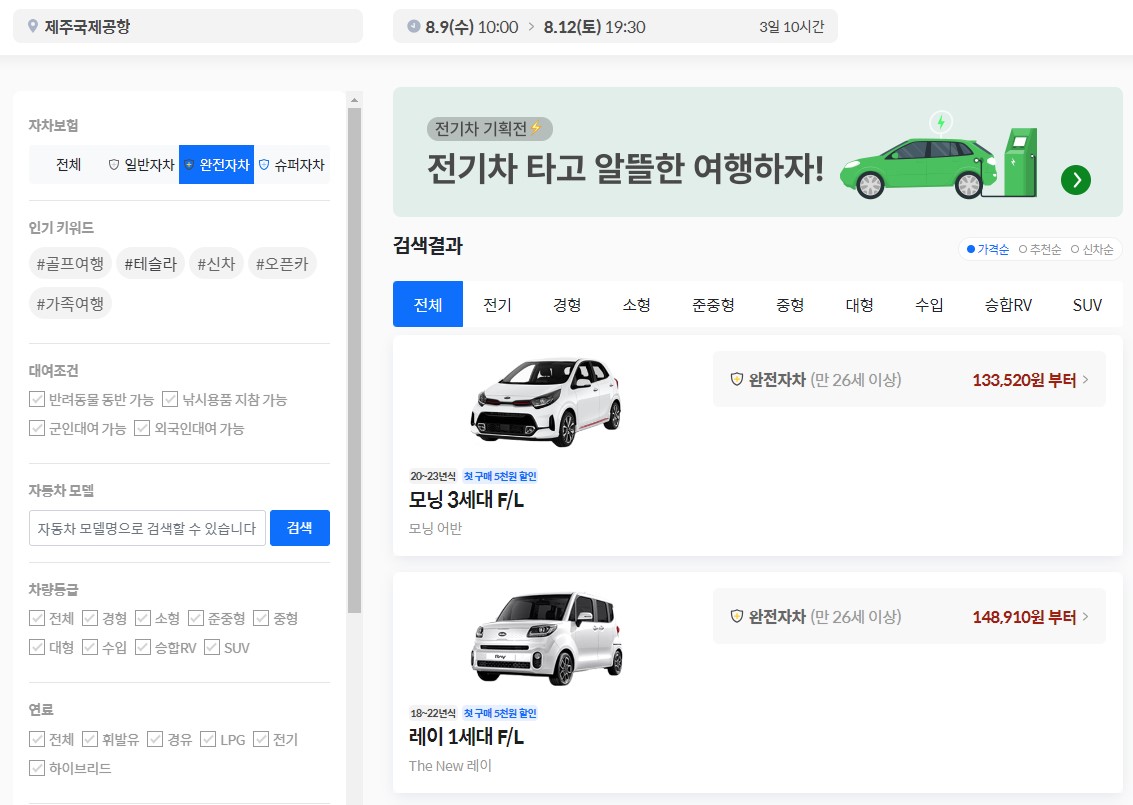This screenshot has width=1133, height=805.
Task: Toggle 승합RV vehicle class checkbox
Action: 143,647
